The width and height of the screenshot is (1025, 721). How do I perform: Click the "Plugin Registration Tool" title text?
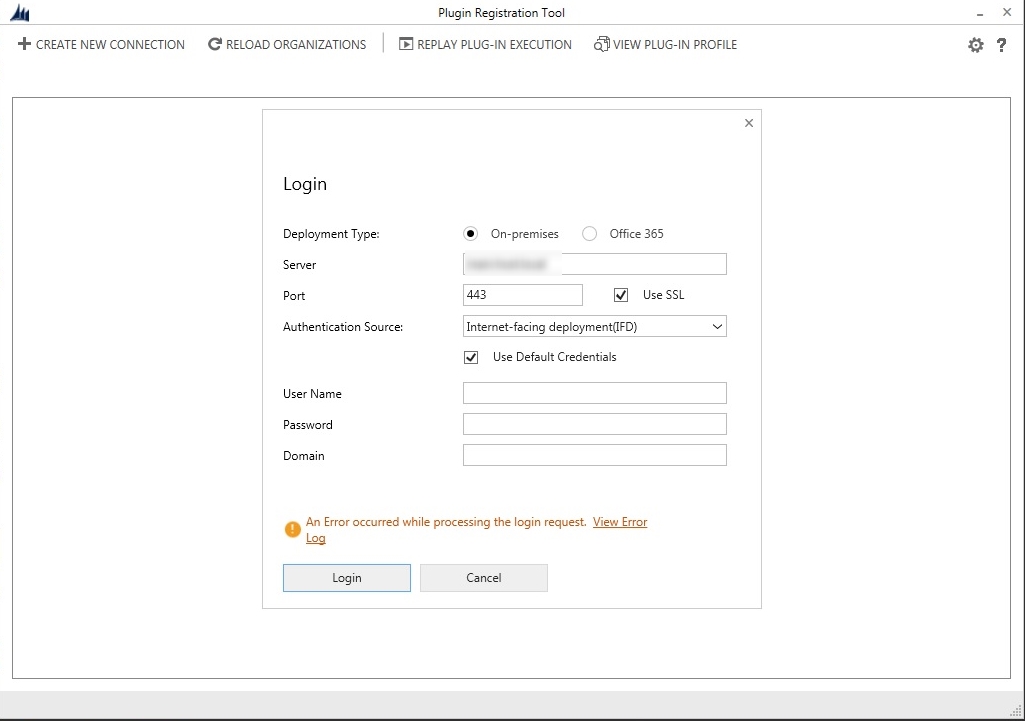[501, 12]
